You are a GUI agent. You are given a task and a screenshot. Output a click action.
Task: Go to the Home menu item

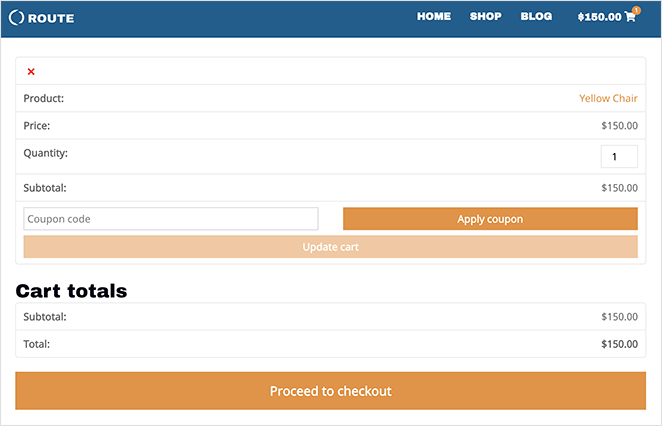pos(434,16)
